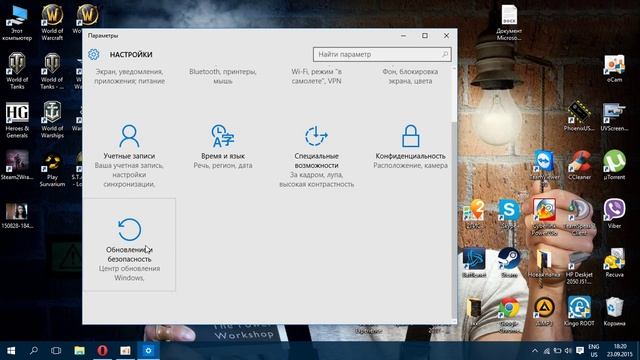Select the Recuva desktop shortcut
Viewport: 640px width, 360px height.
pos(614,262)
